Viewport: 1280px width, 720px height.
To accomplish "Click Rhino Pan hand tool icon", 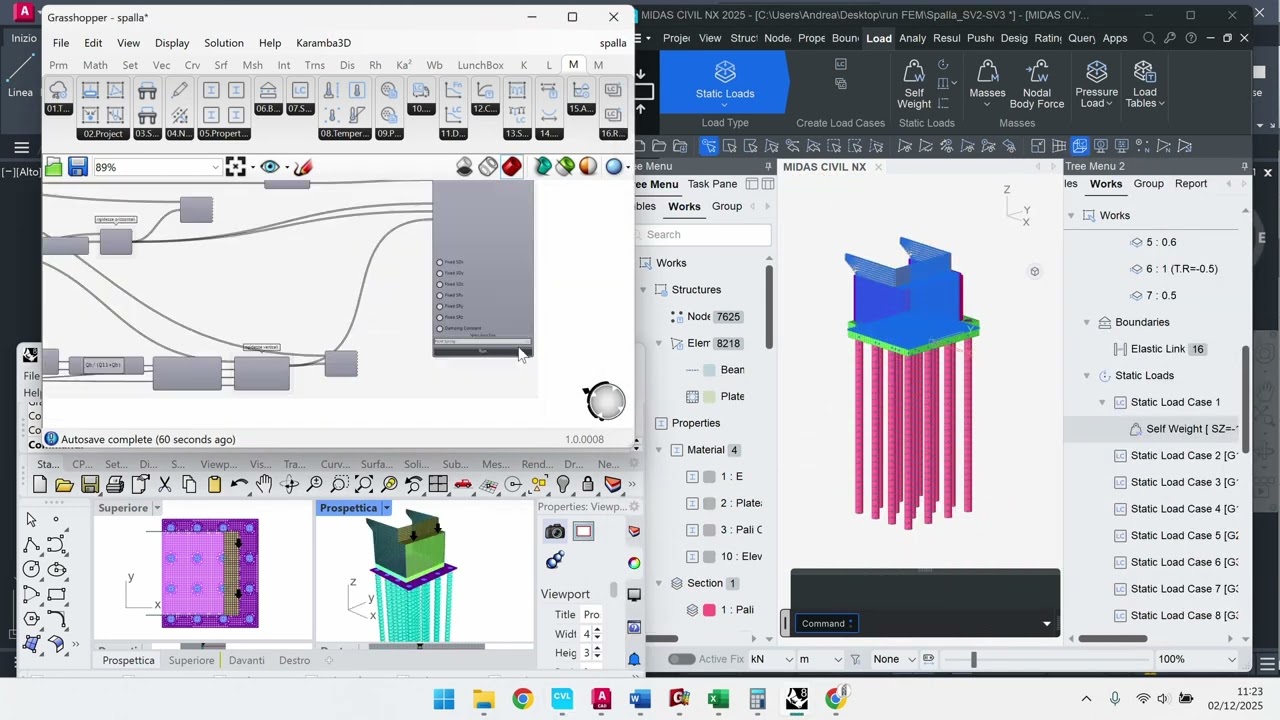I will coord(264,485).
